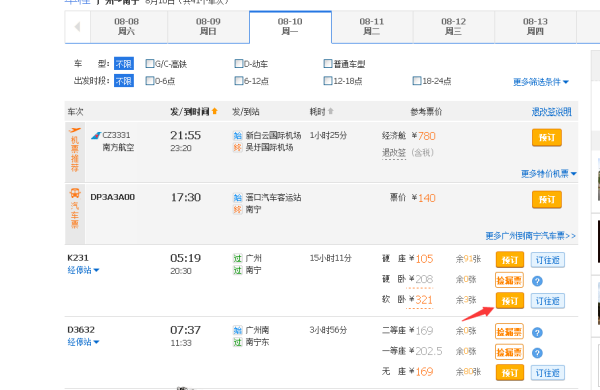Book K231 硬座 at ¥105
600x390 pixels.
click(x=510, y=260)
